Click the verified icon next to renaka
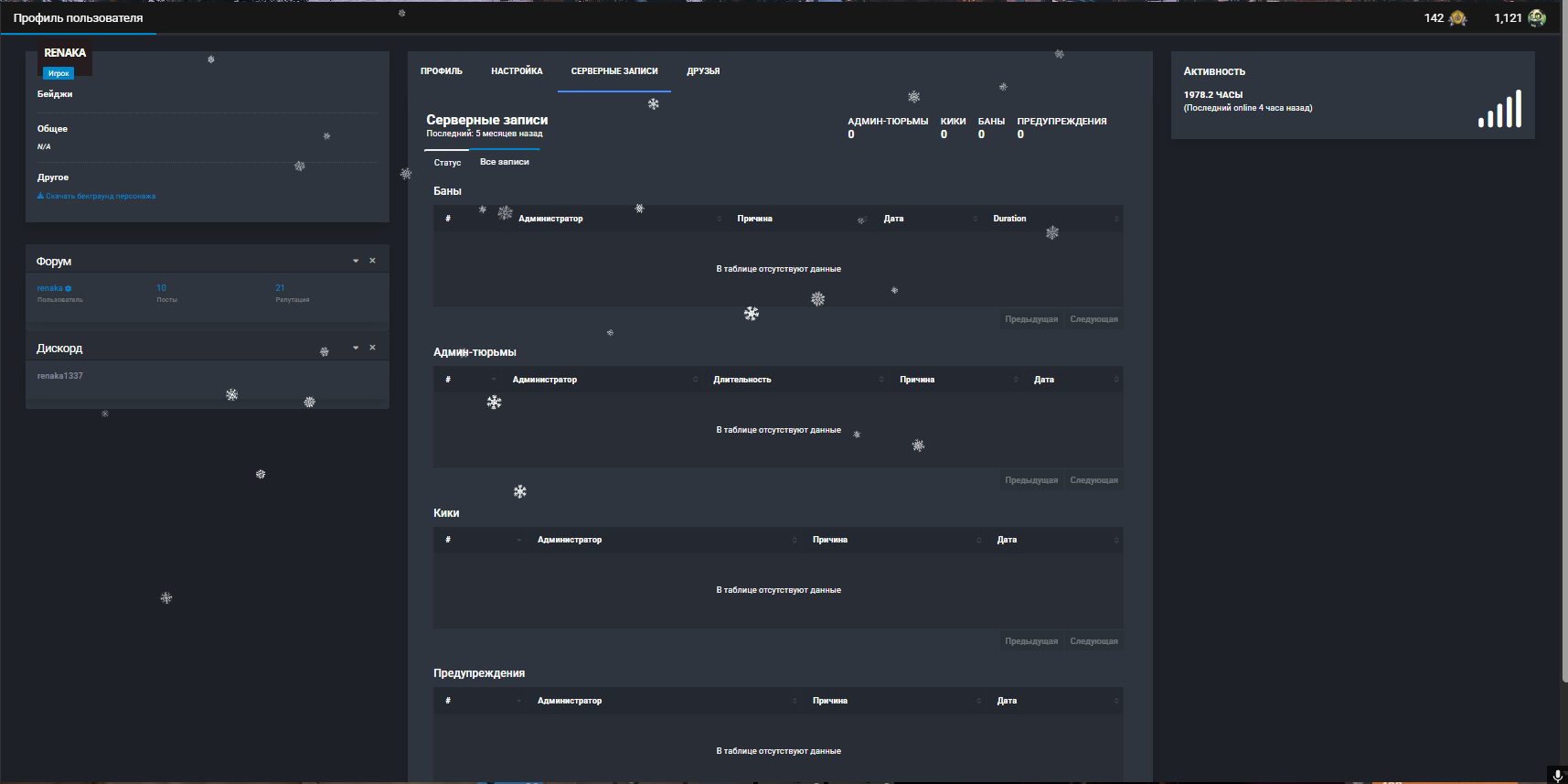1568x784 pixels. click(69, 288)
